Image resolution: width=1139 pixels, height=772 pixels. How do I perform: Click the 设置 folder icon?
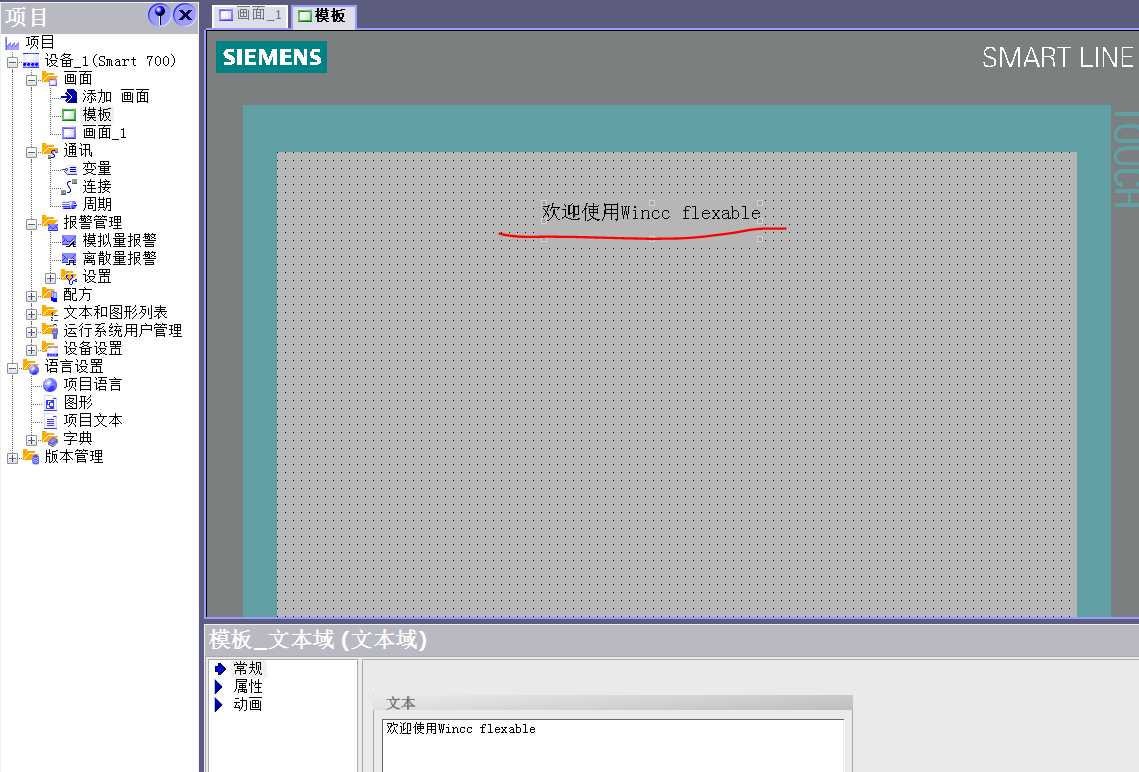pos(69,277)
